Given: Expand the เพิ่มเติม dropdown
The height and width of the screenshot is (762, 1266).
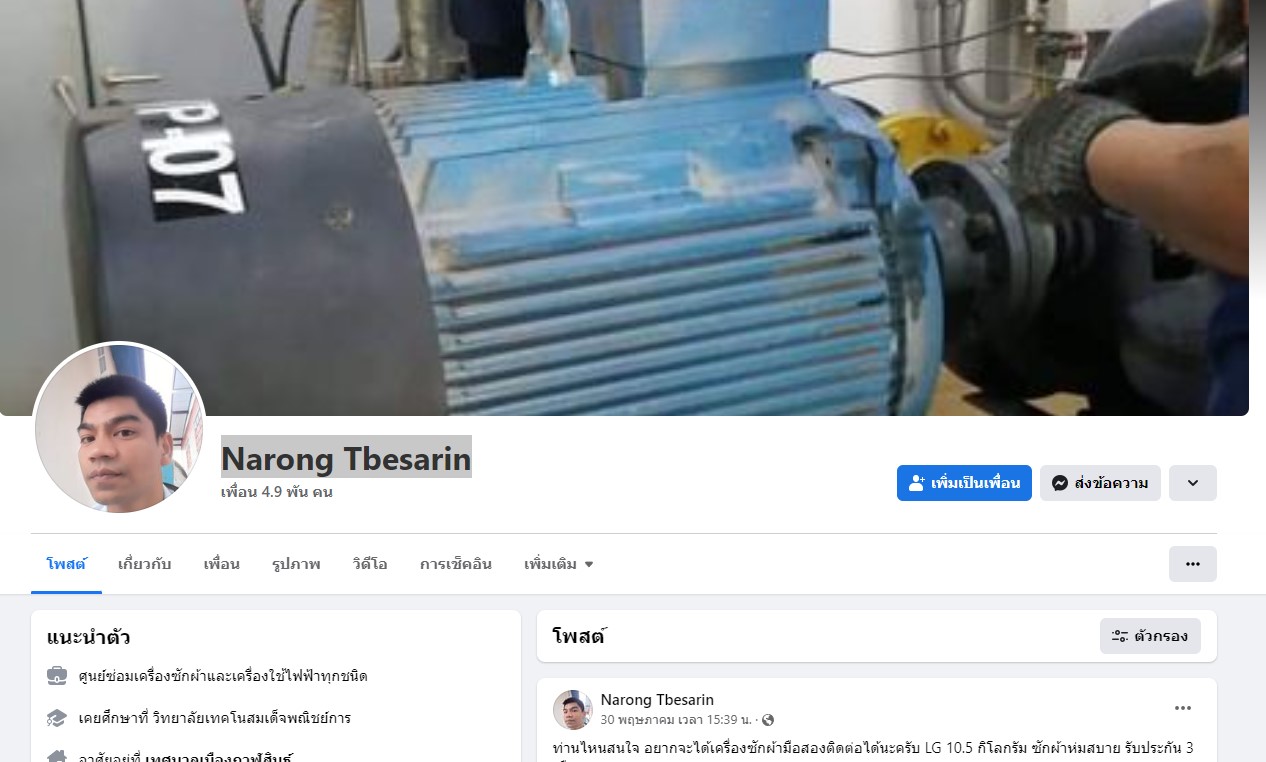Looking at the screenshot, I should pos(559,564).
